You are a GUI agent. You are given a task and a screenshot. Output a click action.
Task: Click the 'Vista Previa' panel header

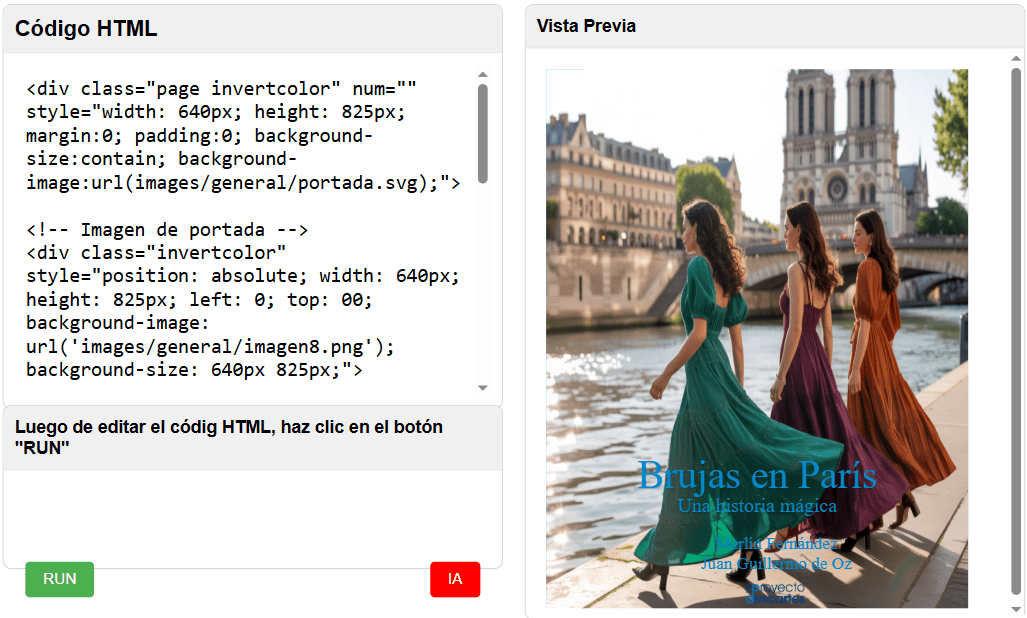[x=586, y=26]
